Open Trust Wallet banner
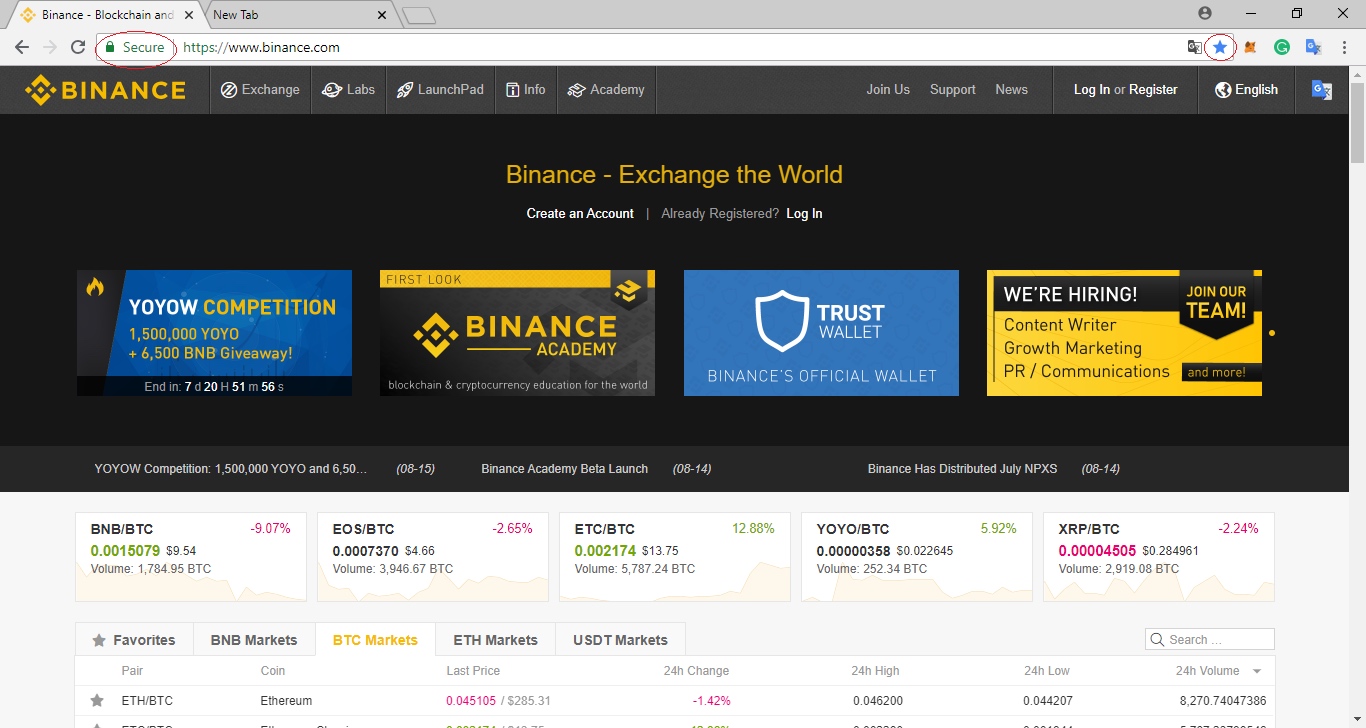This screenshot has width=1366, height=728. pos(821,333)
